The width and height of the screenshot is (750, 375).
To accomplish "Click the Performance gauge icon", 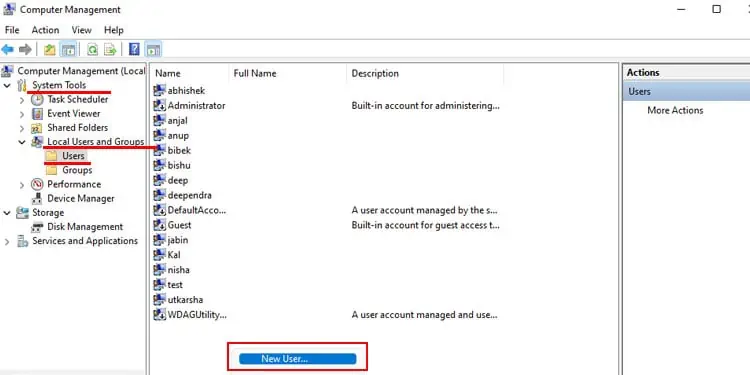I will click(x=37, y=184).
